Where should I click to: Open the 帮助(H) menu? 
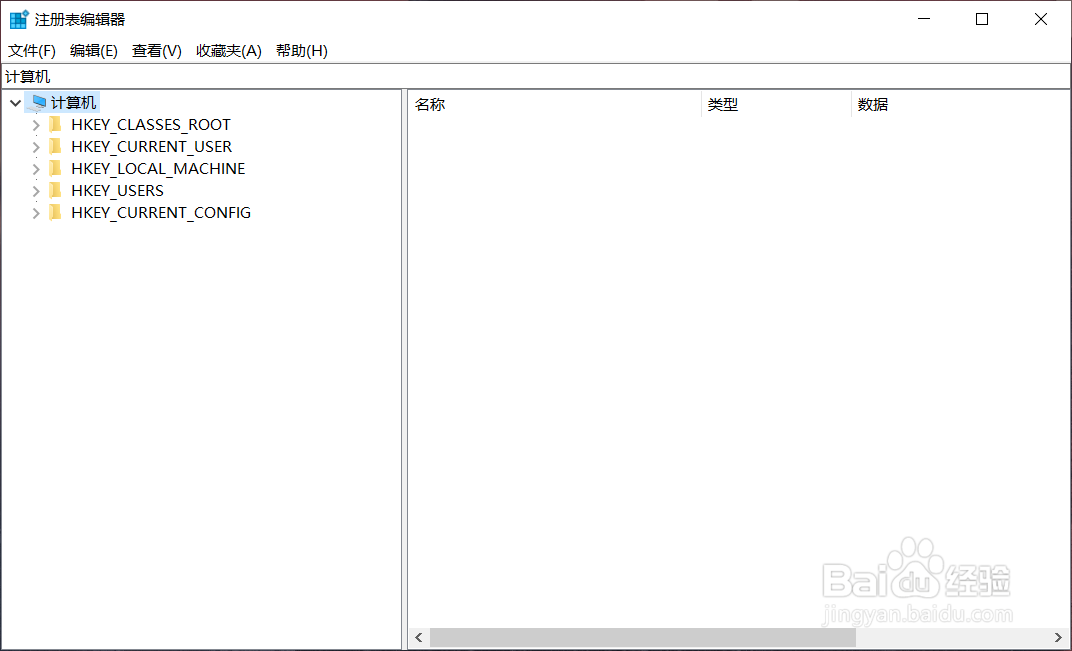[x=302, y=51]
